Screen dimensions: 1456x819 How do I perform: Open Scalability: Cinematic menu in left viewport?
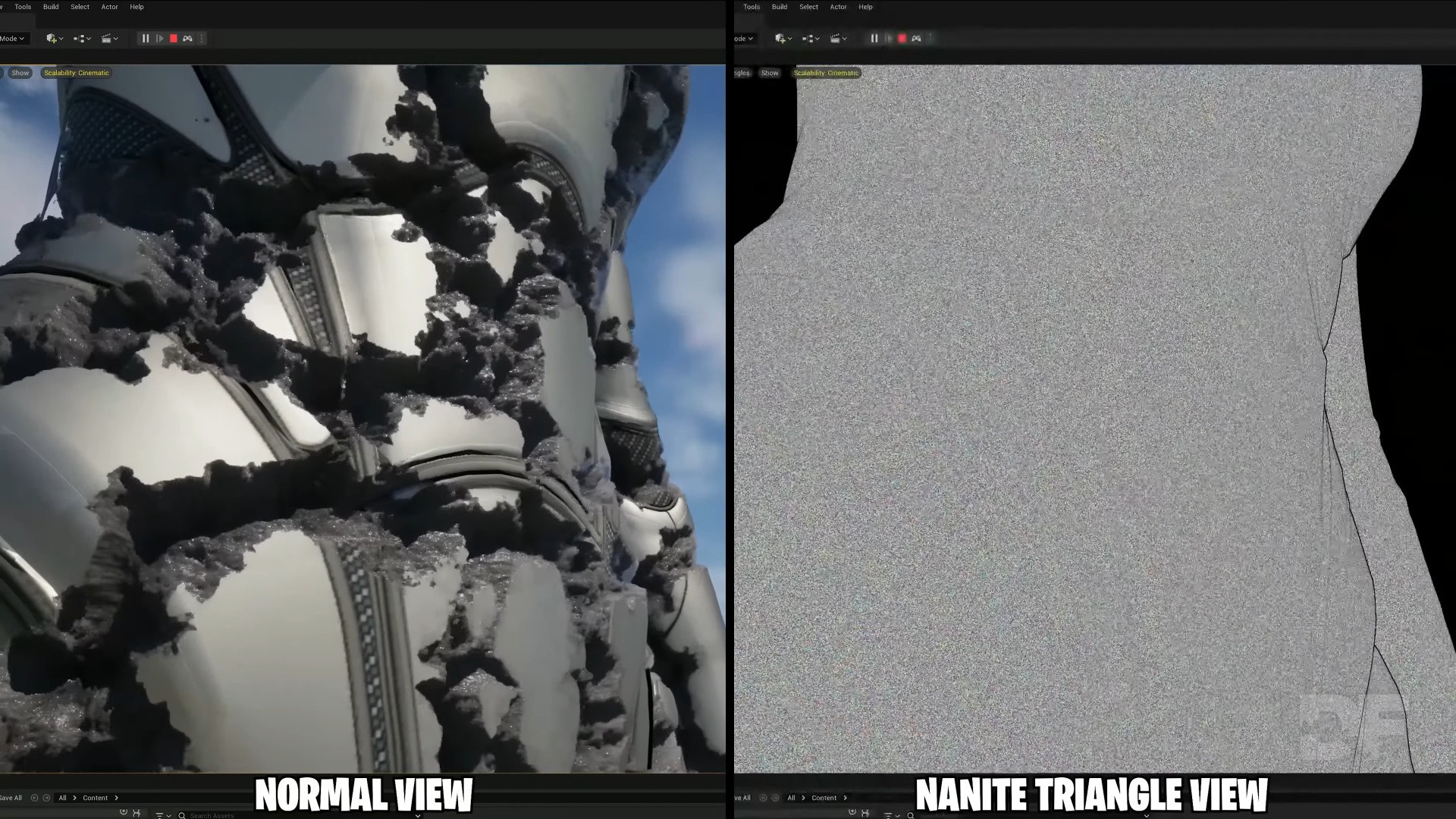(x=77, y=73)
